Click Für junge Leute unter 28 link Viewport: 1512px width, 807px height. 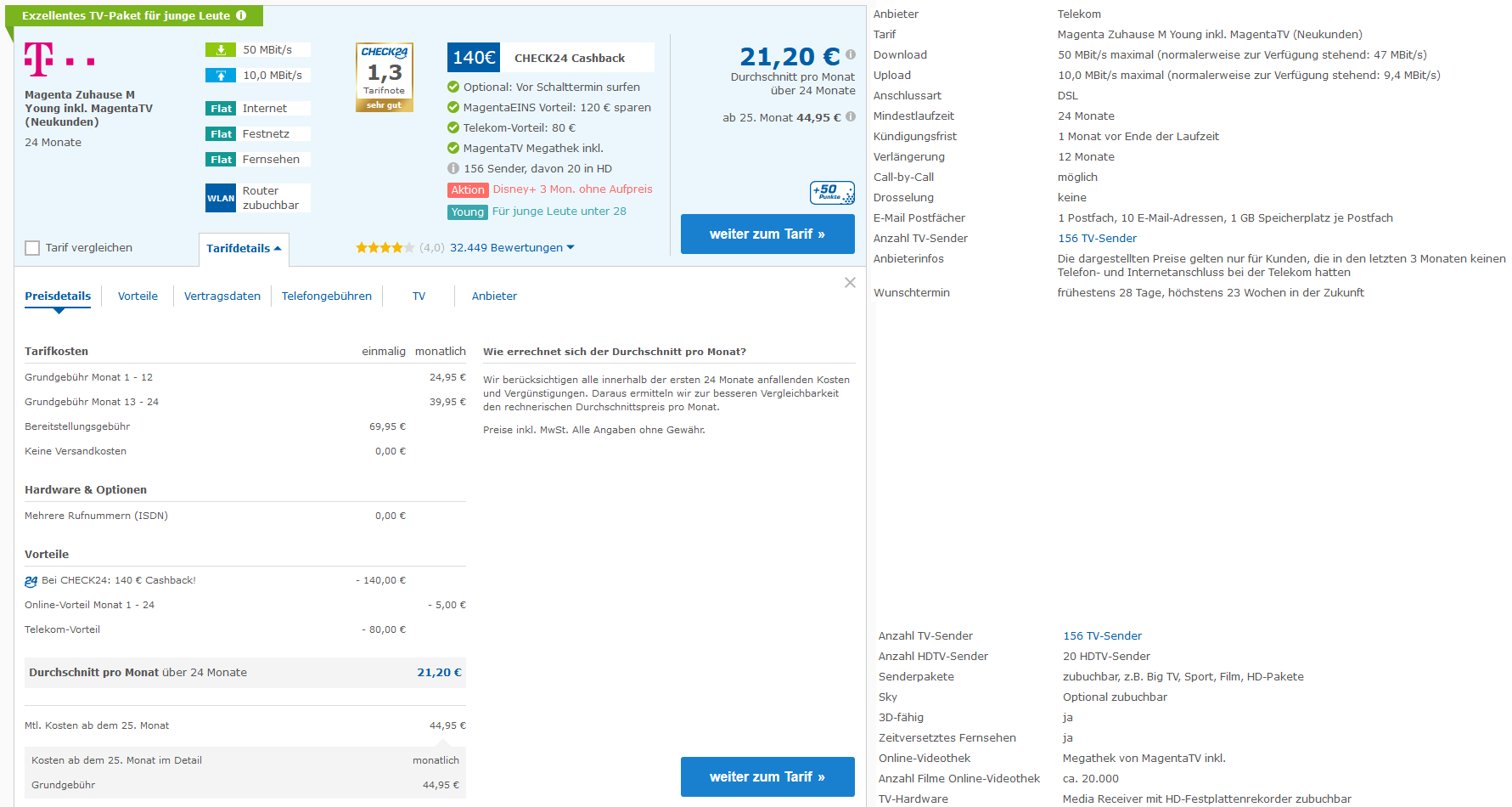559,212
